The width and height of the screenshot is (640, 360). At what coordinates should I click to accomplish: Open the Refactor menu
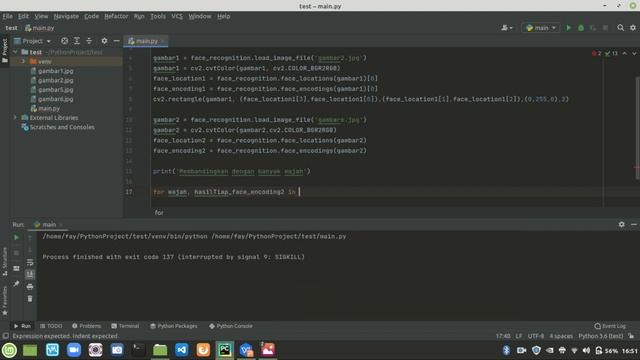(x=116, y=16)
